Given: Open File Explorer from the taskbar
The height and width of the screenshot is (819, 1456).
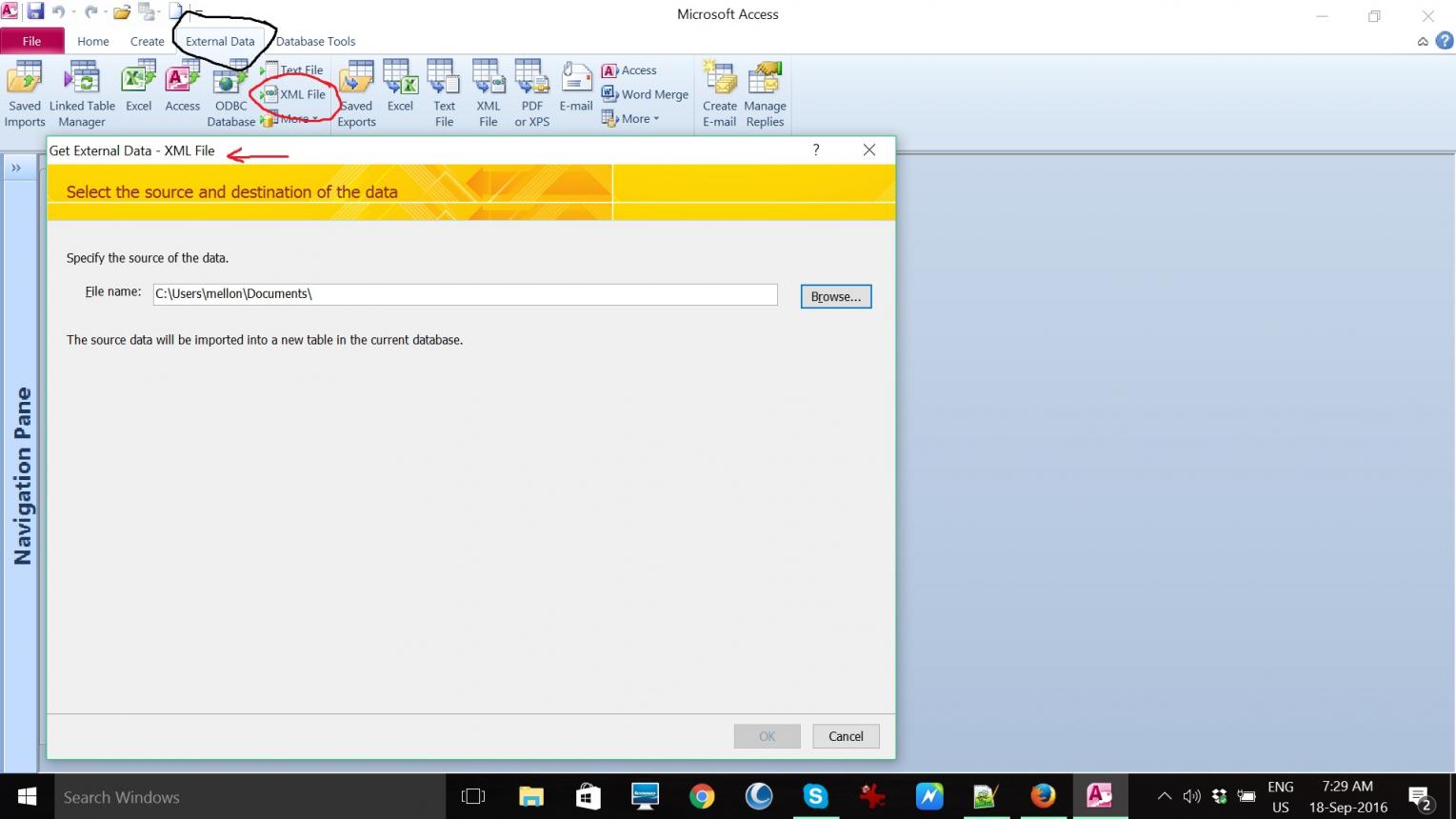Looking at the screenshot, I should pyautogui.click(x=530, y=796).
